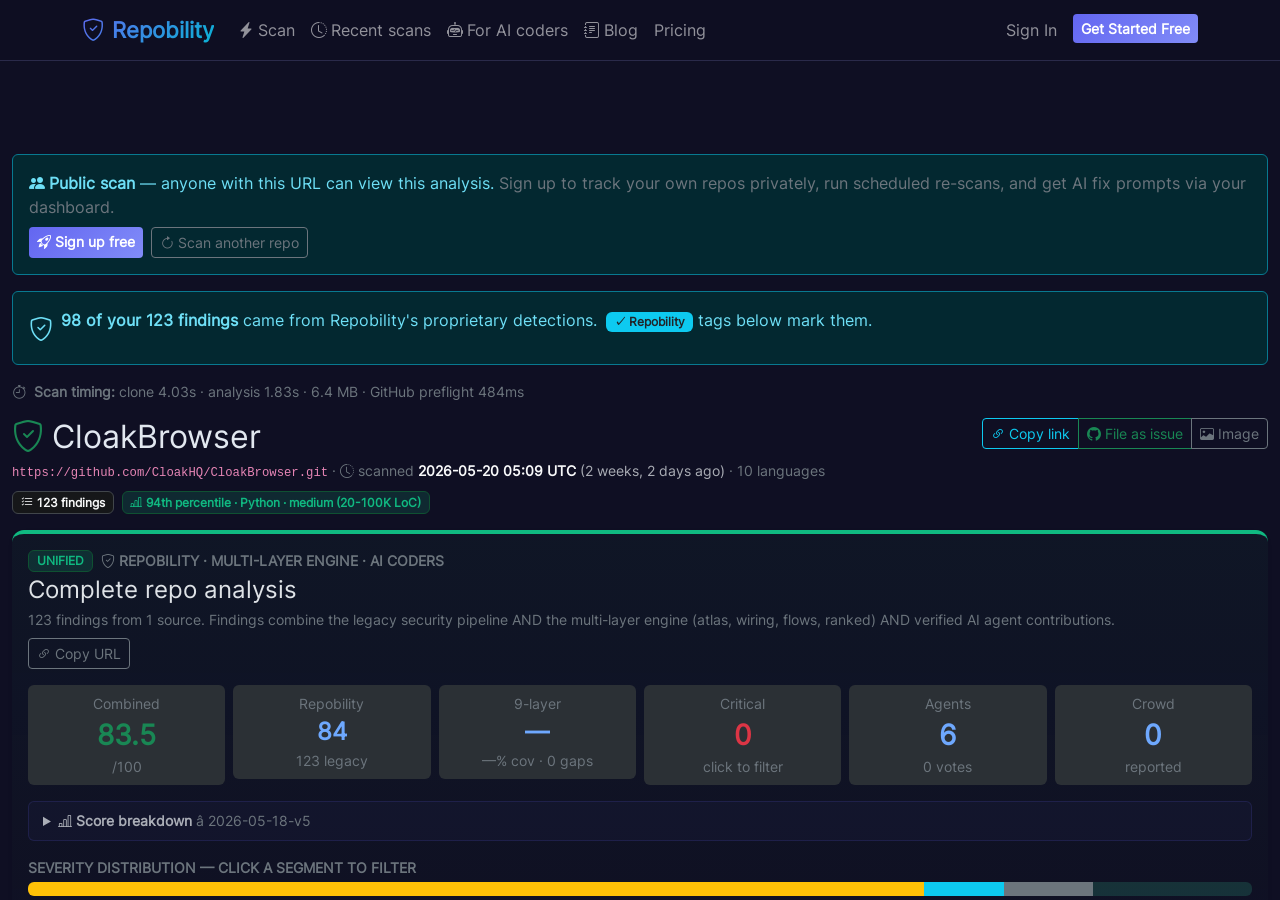Click the 123 findings badge
Image resolution: width=1280 pixels, height=900 pixels.
[x=63, y=502]
